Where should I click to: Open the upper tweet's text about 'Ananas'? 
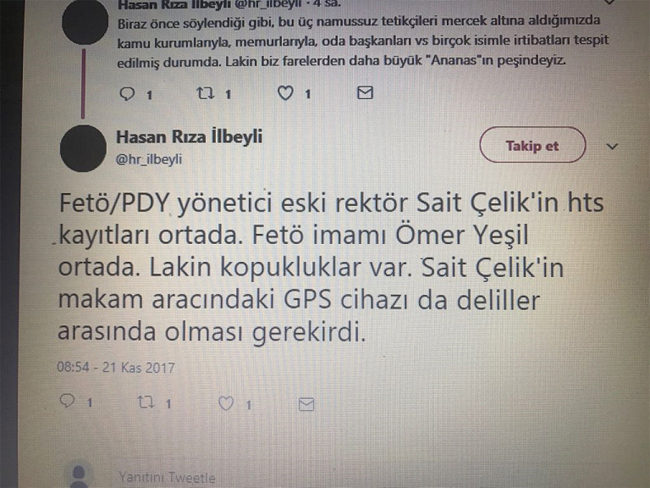[363, 41]
